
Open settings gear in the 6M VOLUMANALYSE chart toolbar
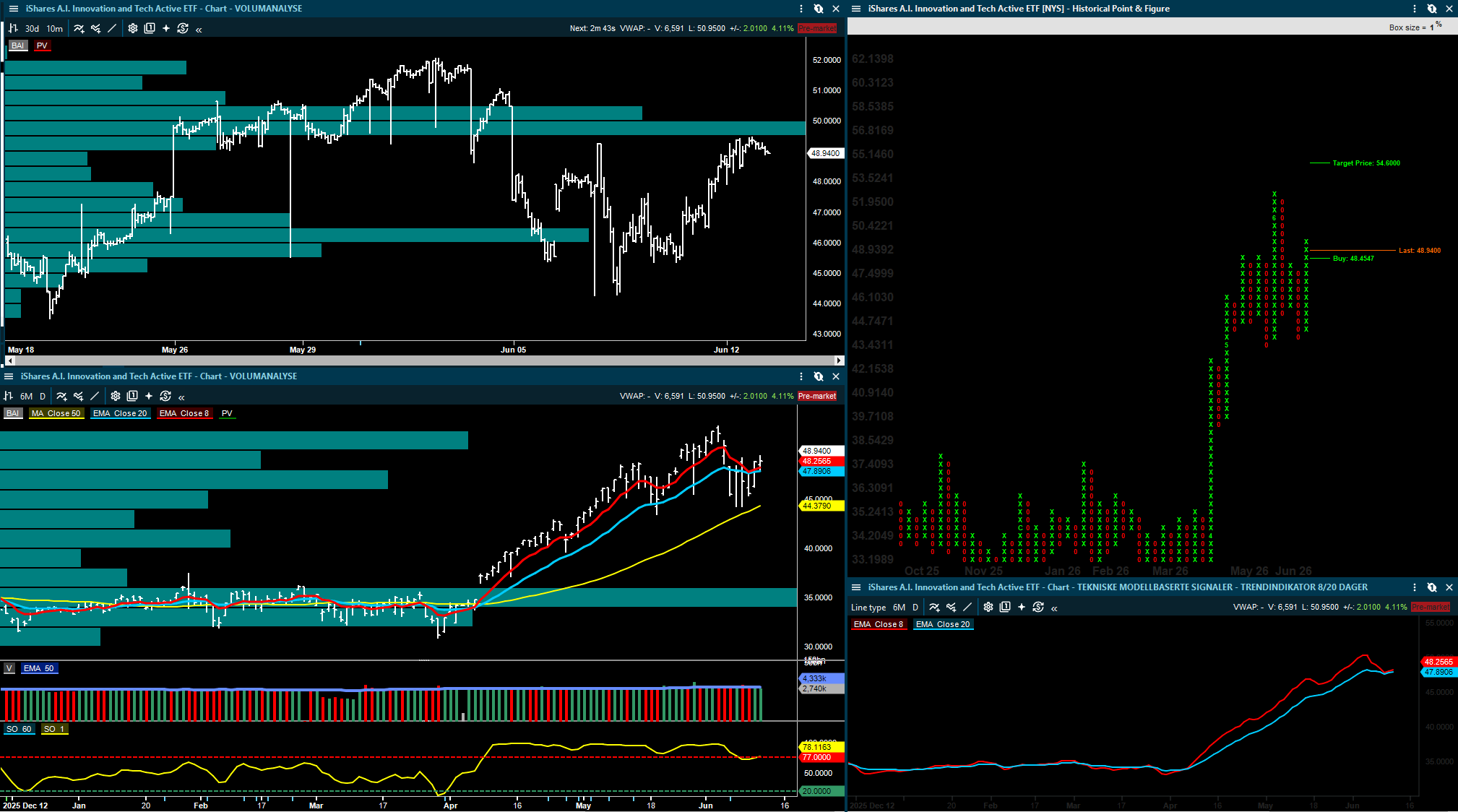click(x=116, y=396)
